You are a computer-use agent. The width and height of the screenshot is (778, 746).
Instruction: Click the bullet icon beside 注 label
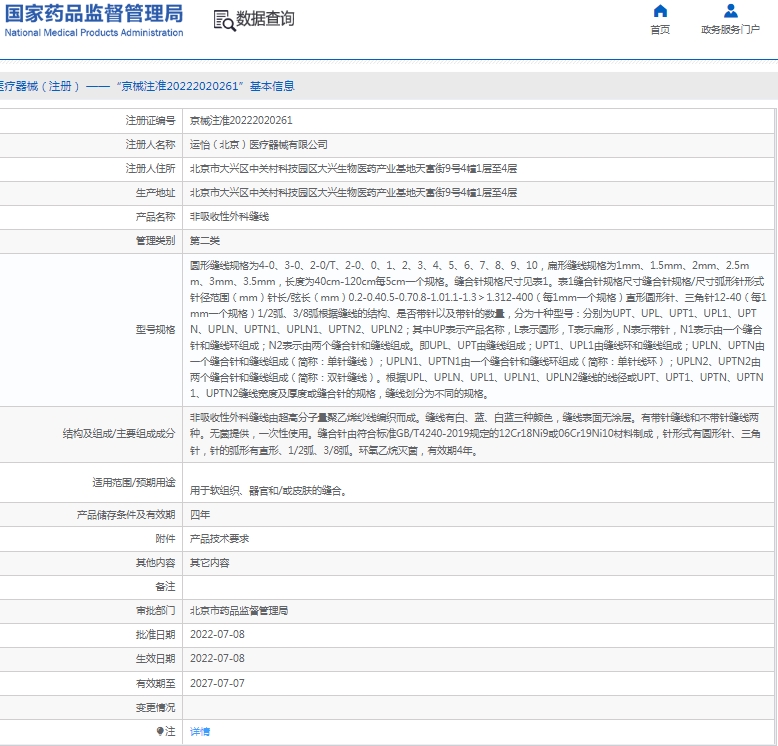click(160, 731)
